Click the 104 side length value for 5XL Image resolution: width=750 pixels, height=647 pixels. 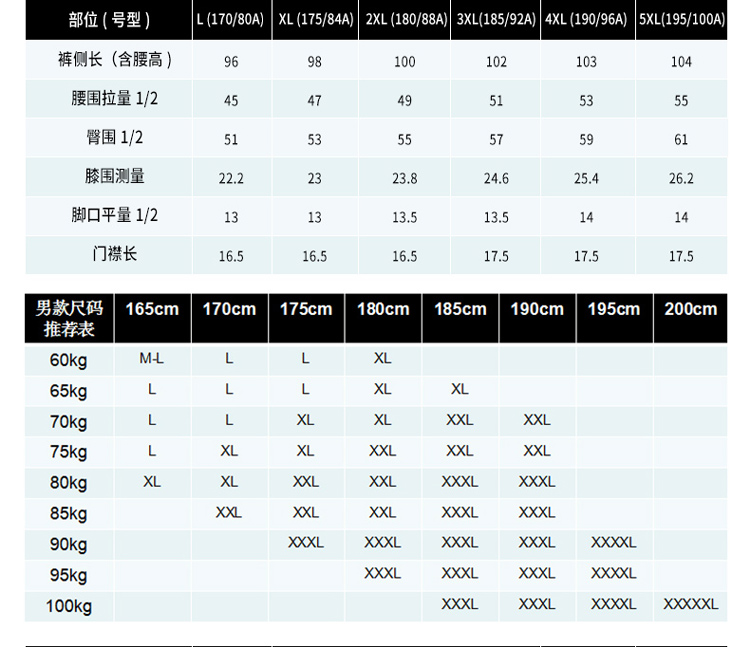tap(681, 62)
